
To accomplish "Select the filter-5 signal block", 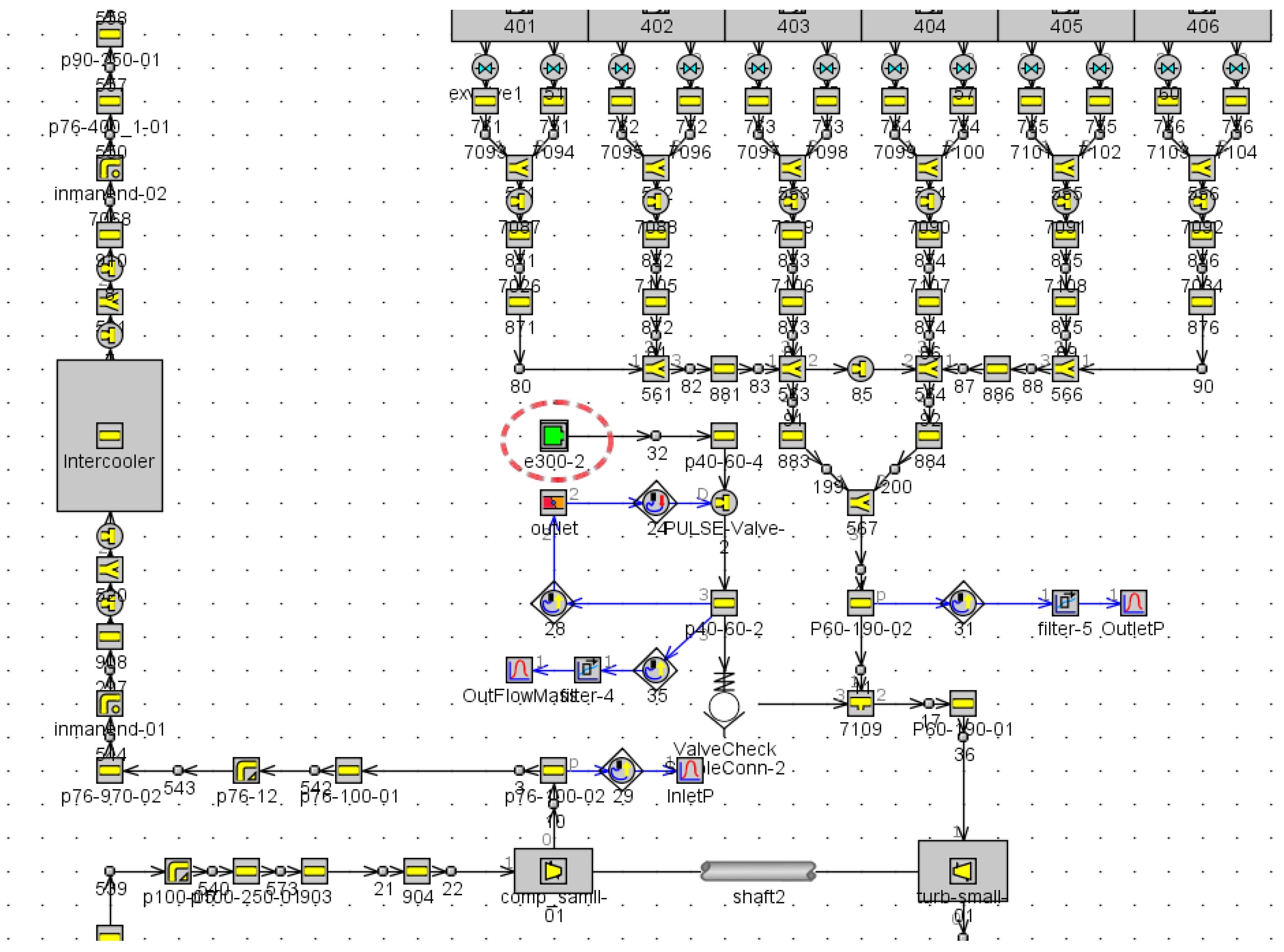I will pos(1065,603).
